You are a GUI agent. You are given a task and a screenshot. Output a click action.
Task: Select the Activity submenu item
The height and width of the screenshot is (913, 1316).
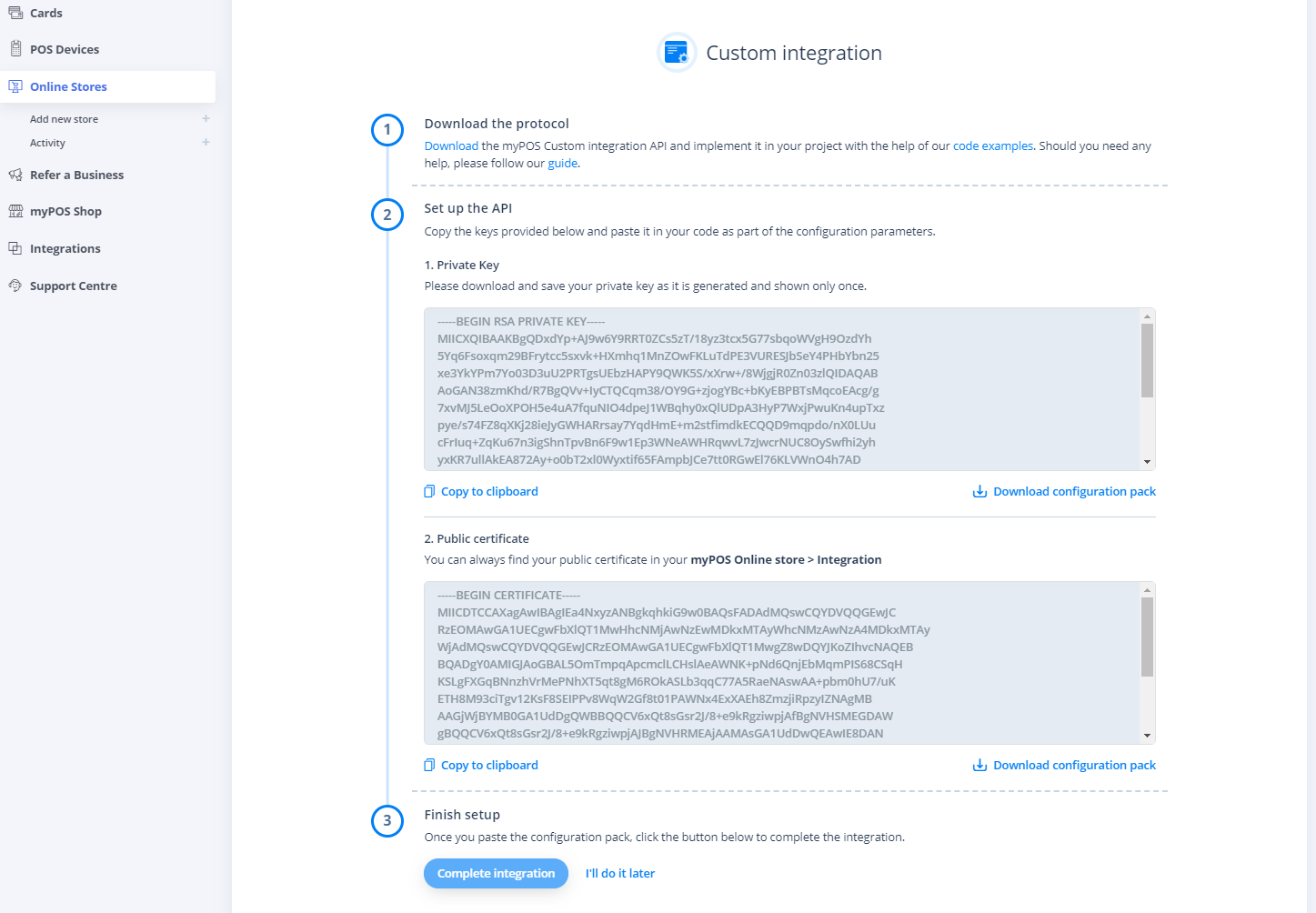click(47, 143)
